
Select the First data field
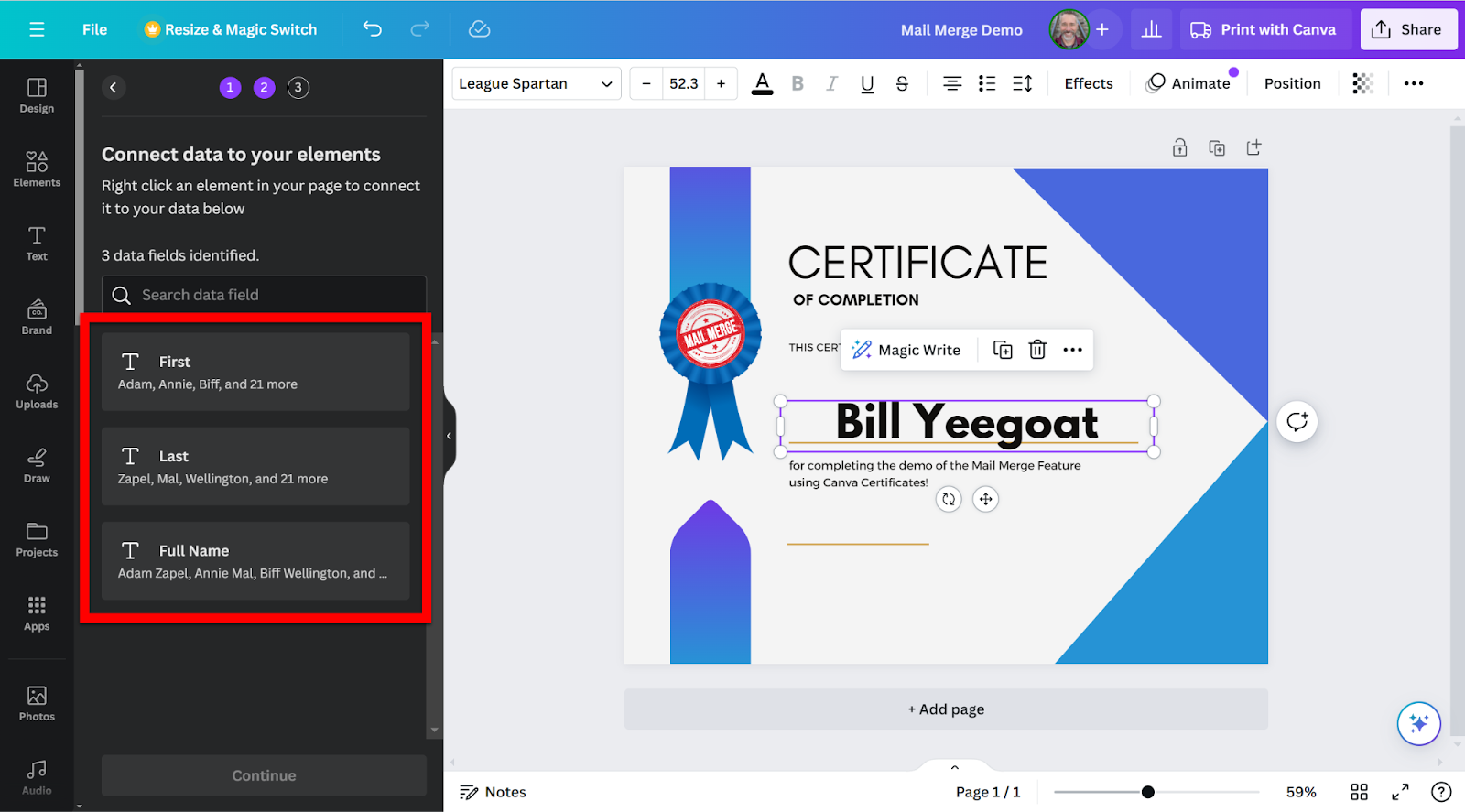pyautogui.click(x=255, y=372)
